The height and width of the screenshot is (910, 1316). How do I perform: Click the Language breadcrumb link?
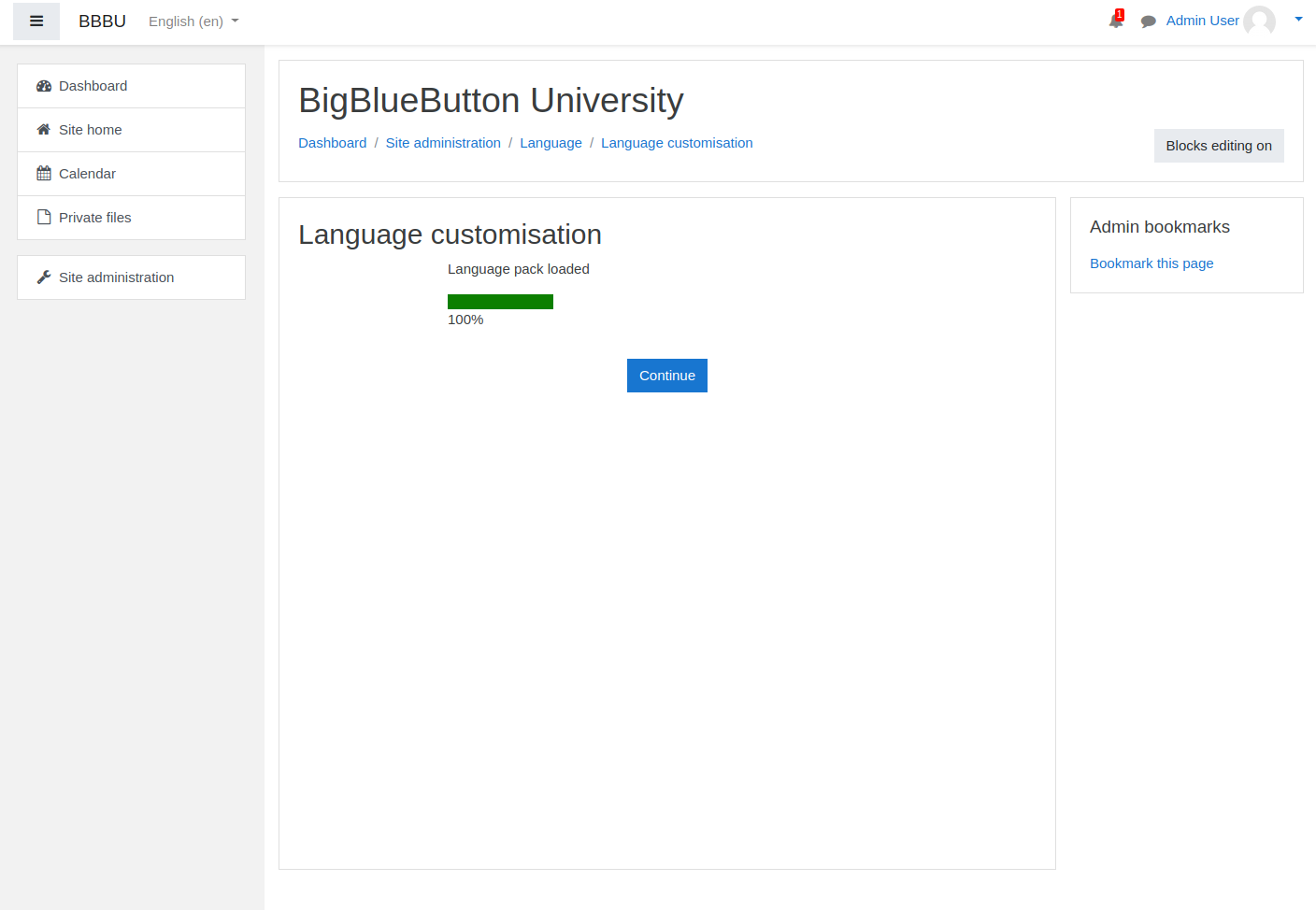[551, 143]
